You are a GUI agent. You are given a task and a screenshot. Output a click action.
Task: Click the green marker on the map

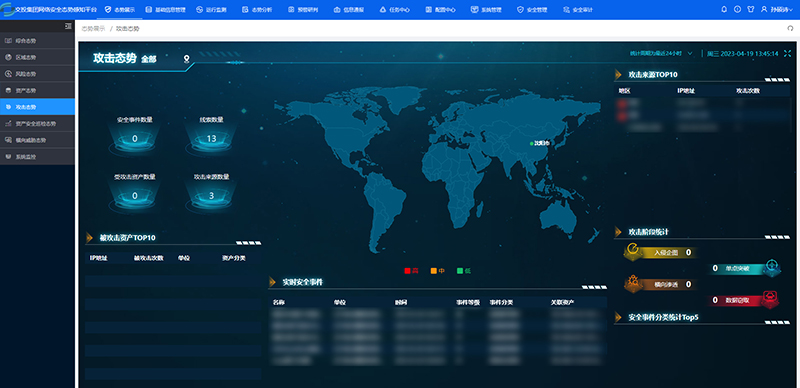tap(531, 143)
